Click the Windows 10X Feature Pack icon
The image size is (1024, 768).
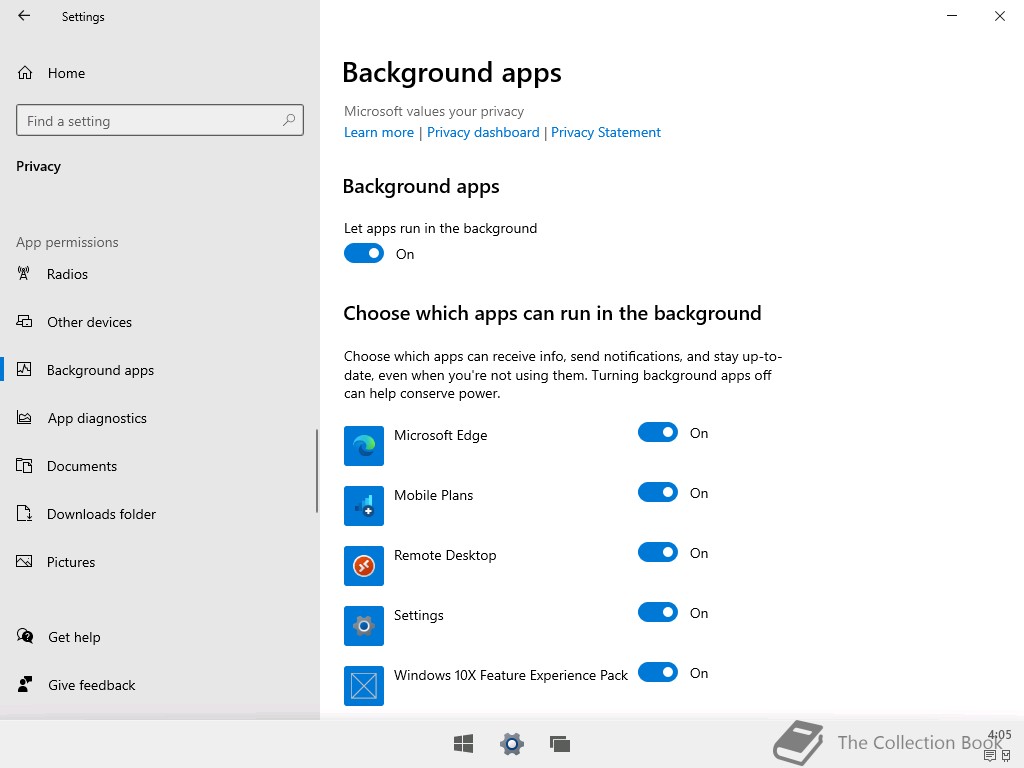click(364, 686)
